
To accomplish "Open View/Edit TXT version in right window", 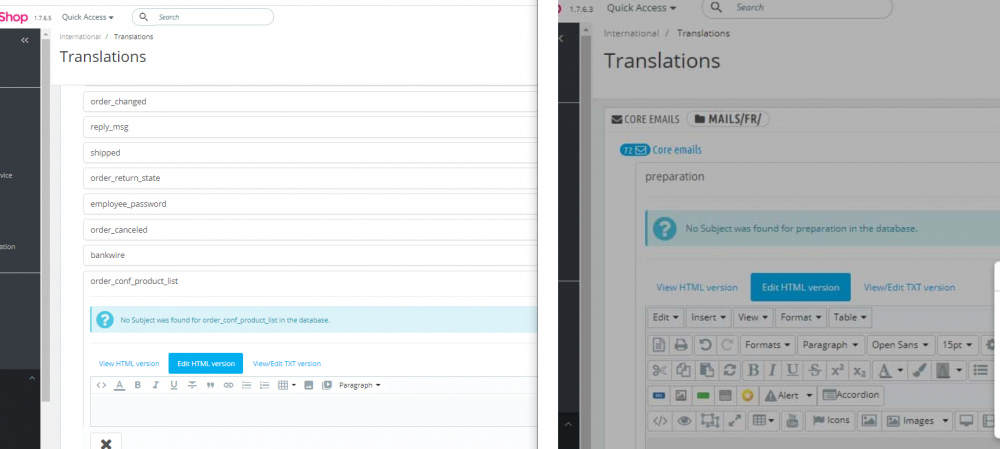I will tap(909, 288).
